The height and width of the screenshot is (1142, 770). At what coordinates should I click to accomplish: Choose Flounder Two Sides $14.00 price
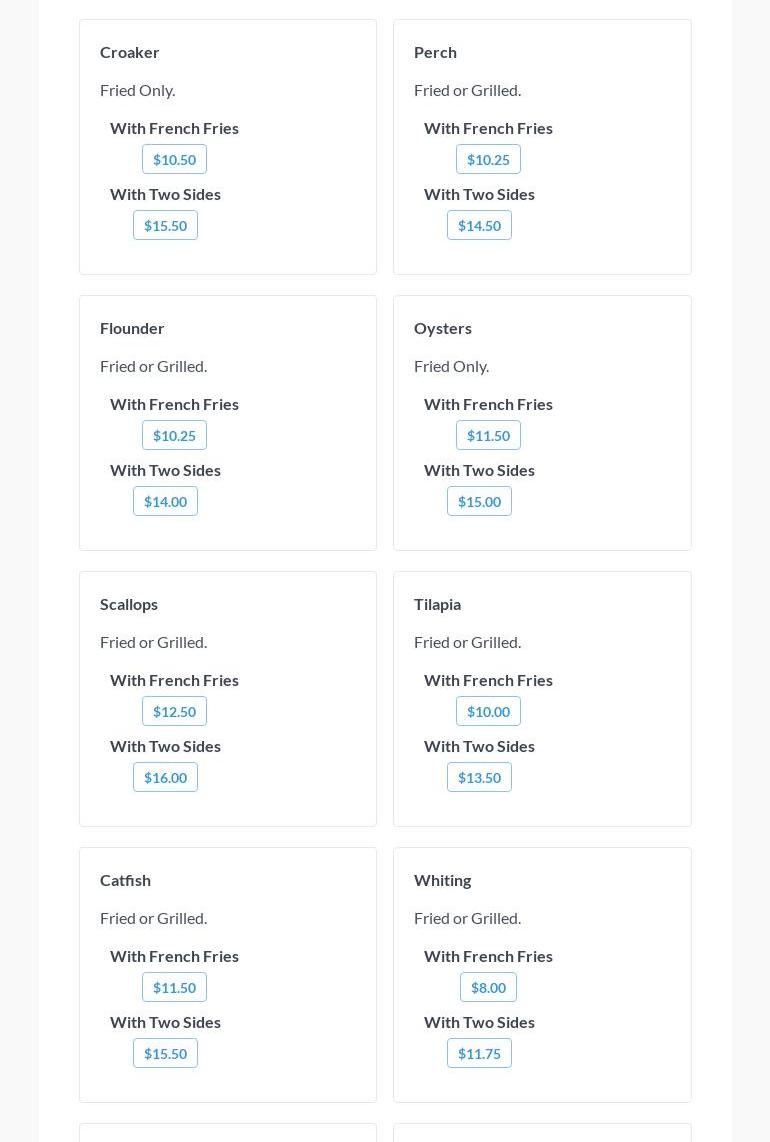[165, 501]
